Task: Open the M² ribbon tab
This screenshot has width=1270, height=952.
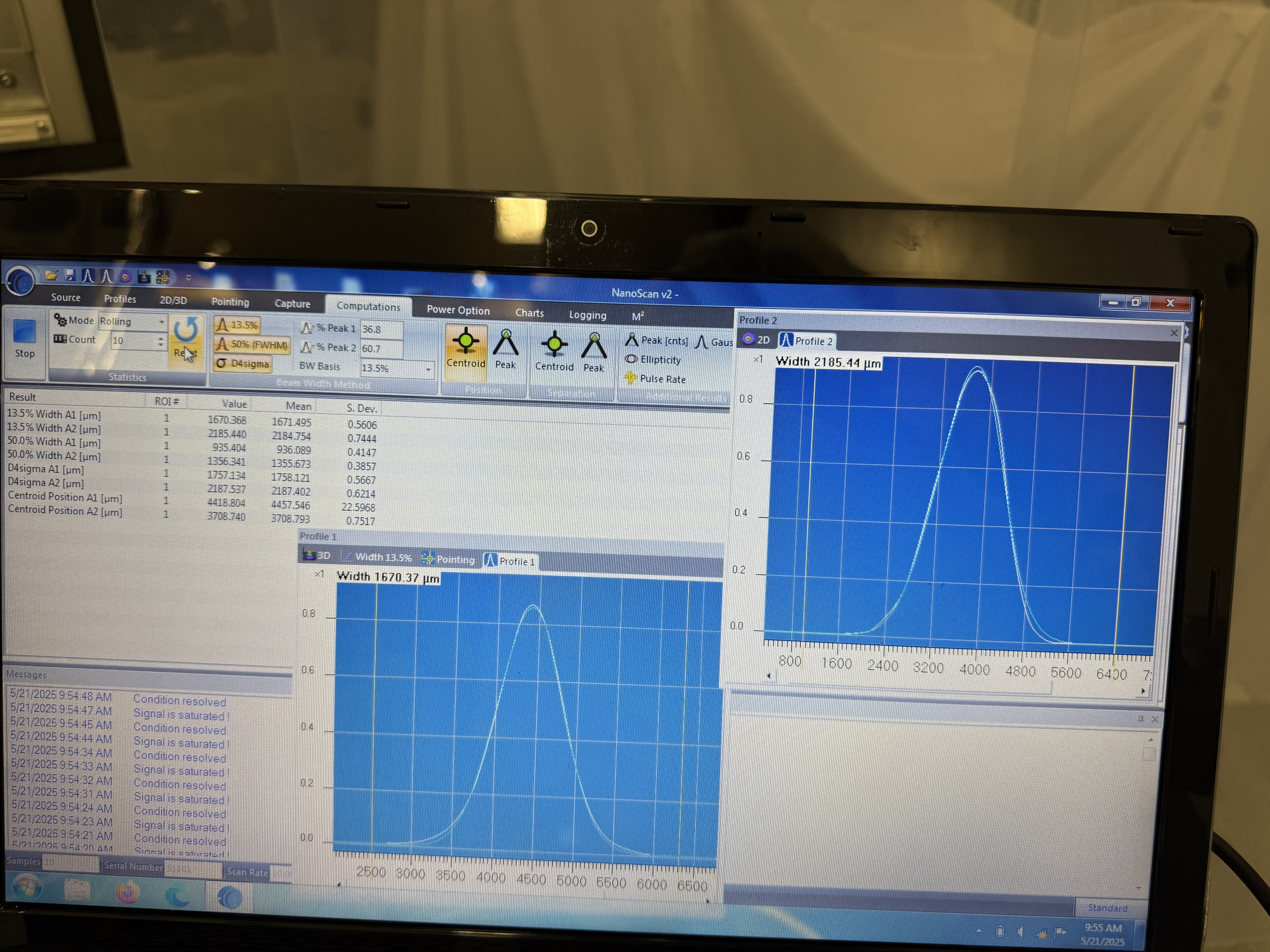Action: point(638,317)
